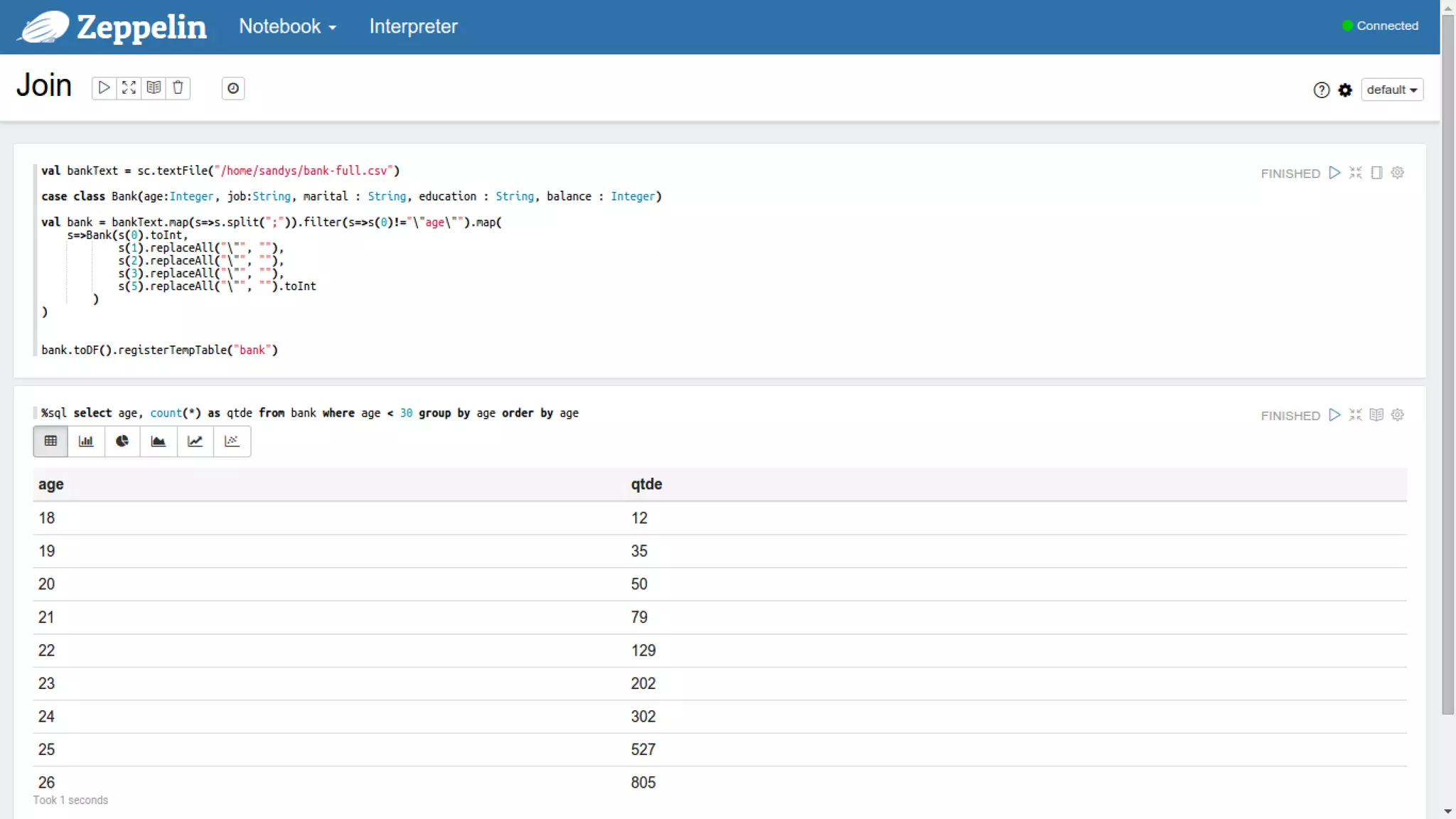The height and width of the screenshot is (819, 1456).
Task: Click the page vertical scrollbar
Action: pyautogui.click(x=1447, y=355)
